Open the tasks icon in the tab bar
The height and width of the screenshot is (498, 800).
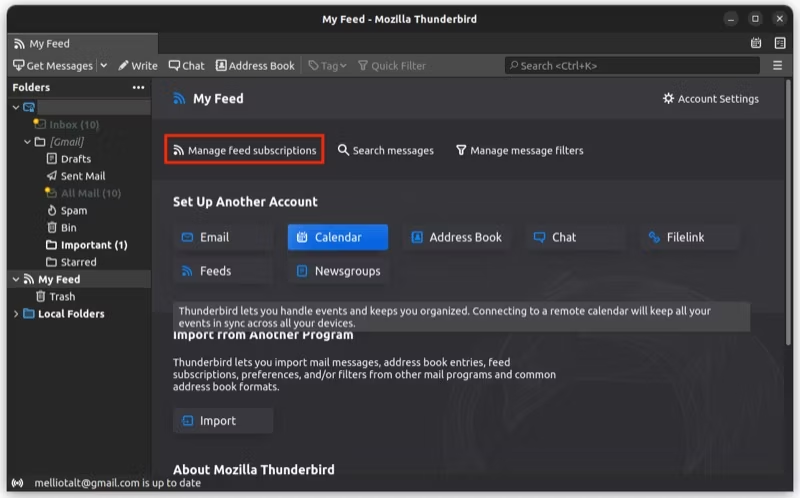pos(780,43)
